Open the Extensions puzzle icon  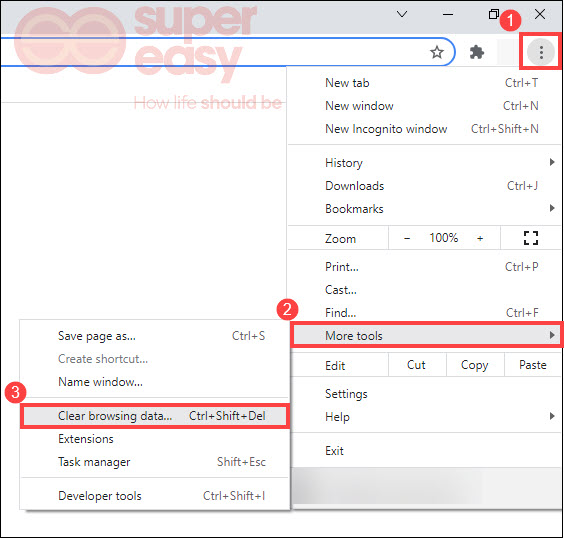click(477, 53)
